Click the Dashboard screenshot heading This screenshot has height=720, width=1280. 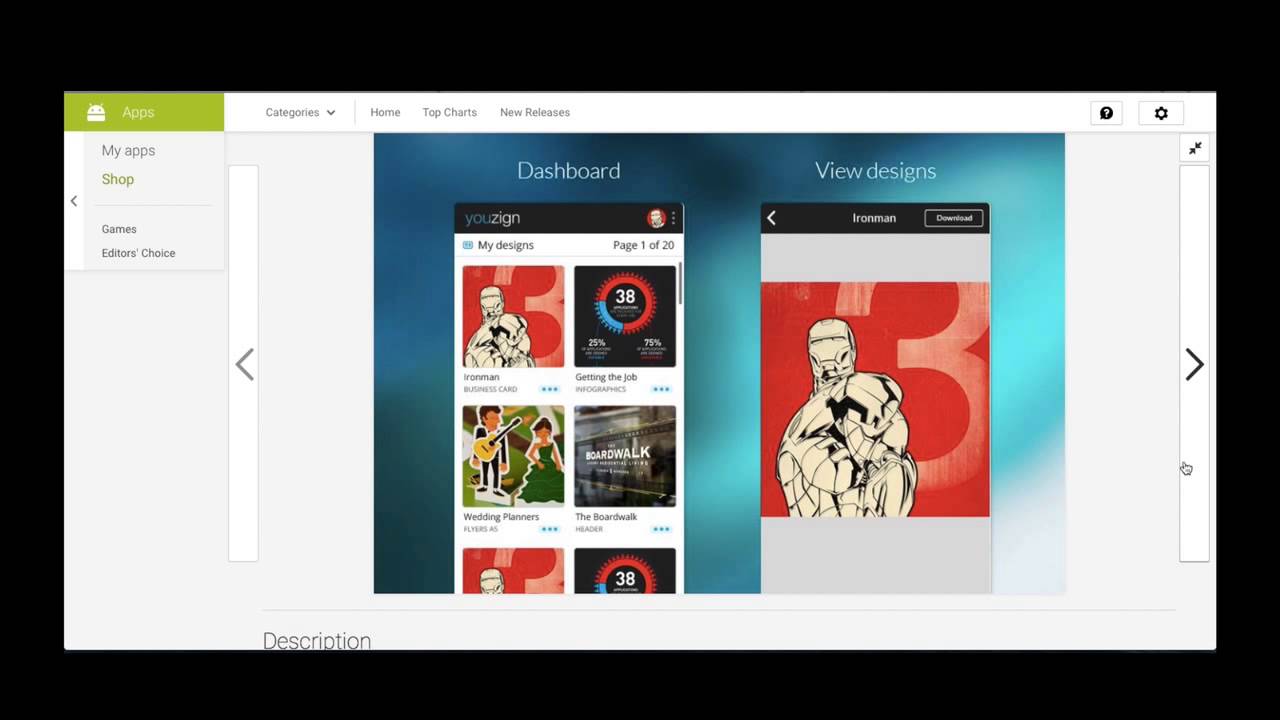point(568,171)
